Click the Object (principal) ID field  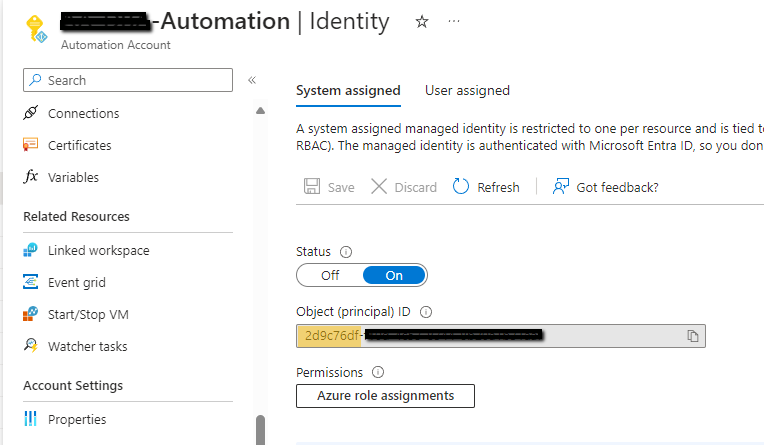coord(501,336)
